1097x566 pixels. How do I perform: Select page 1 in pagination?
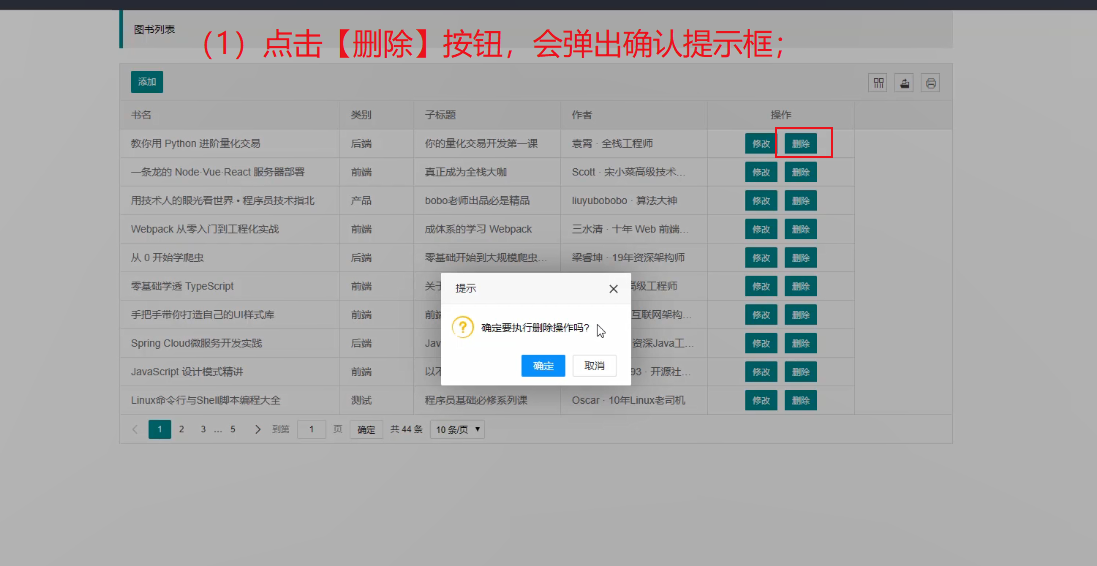160,429
